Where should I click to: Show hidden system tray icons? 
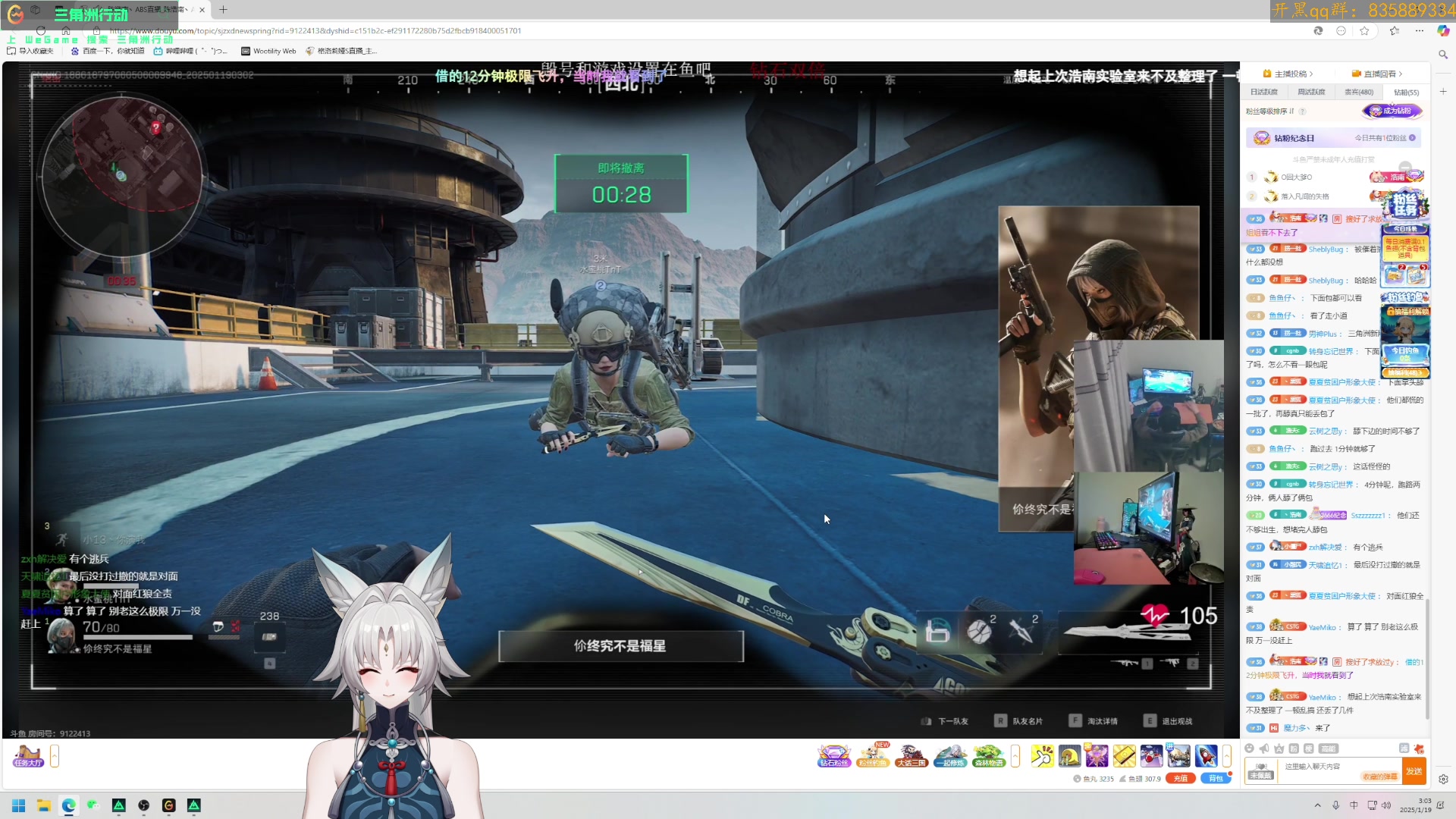[1317, 805]
